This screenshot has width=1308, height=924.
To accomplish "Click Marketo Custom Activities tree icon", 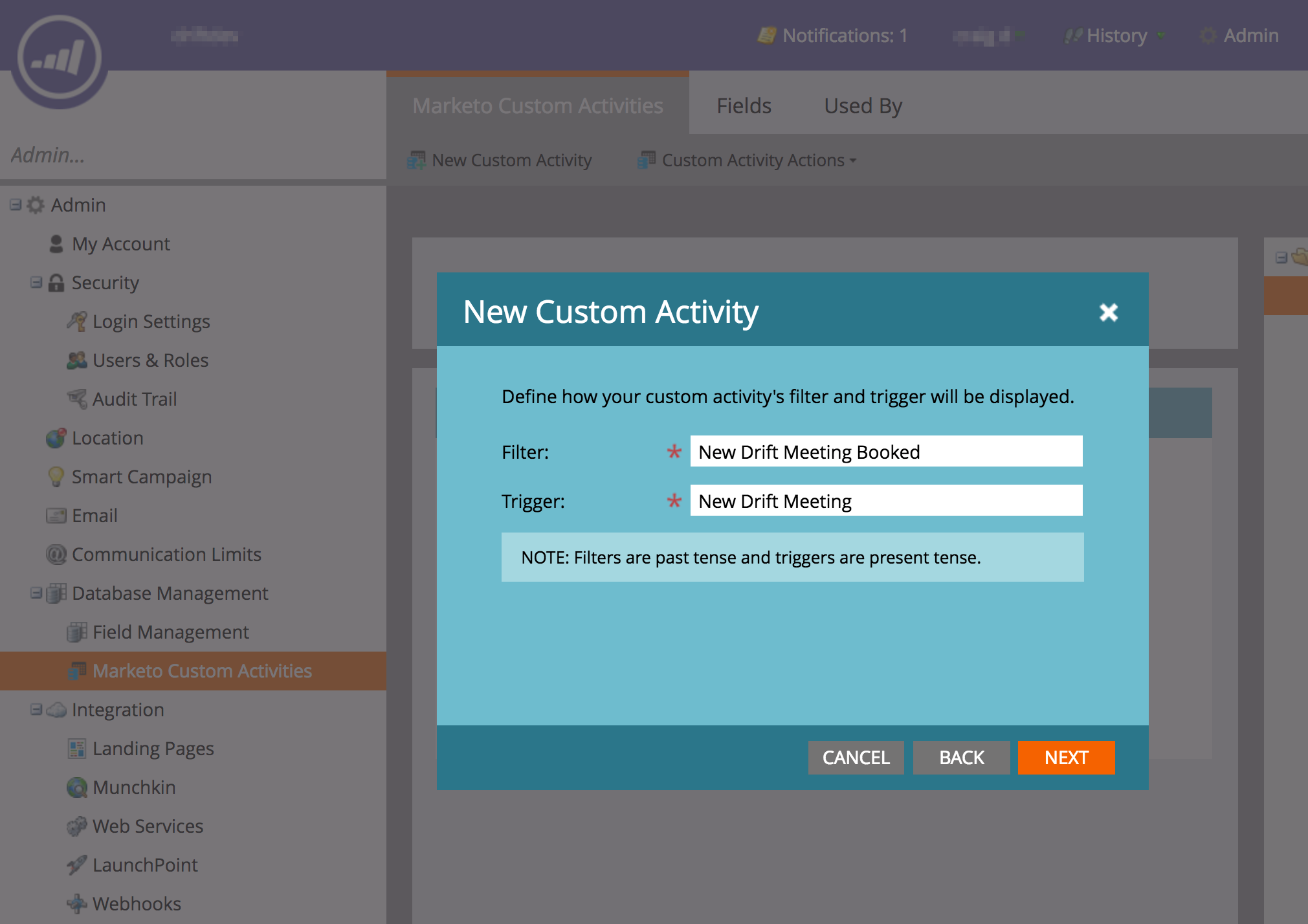I will point(77,671).
